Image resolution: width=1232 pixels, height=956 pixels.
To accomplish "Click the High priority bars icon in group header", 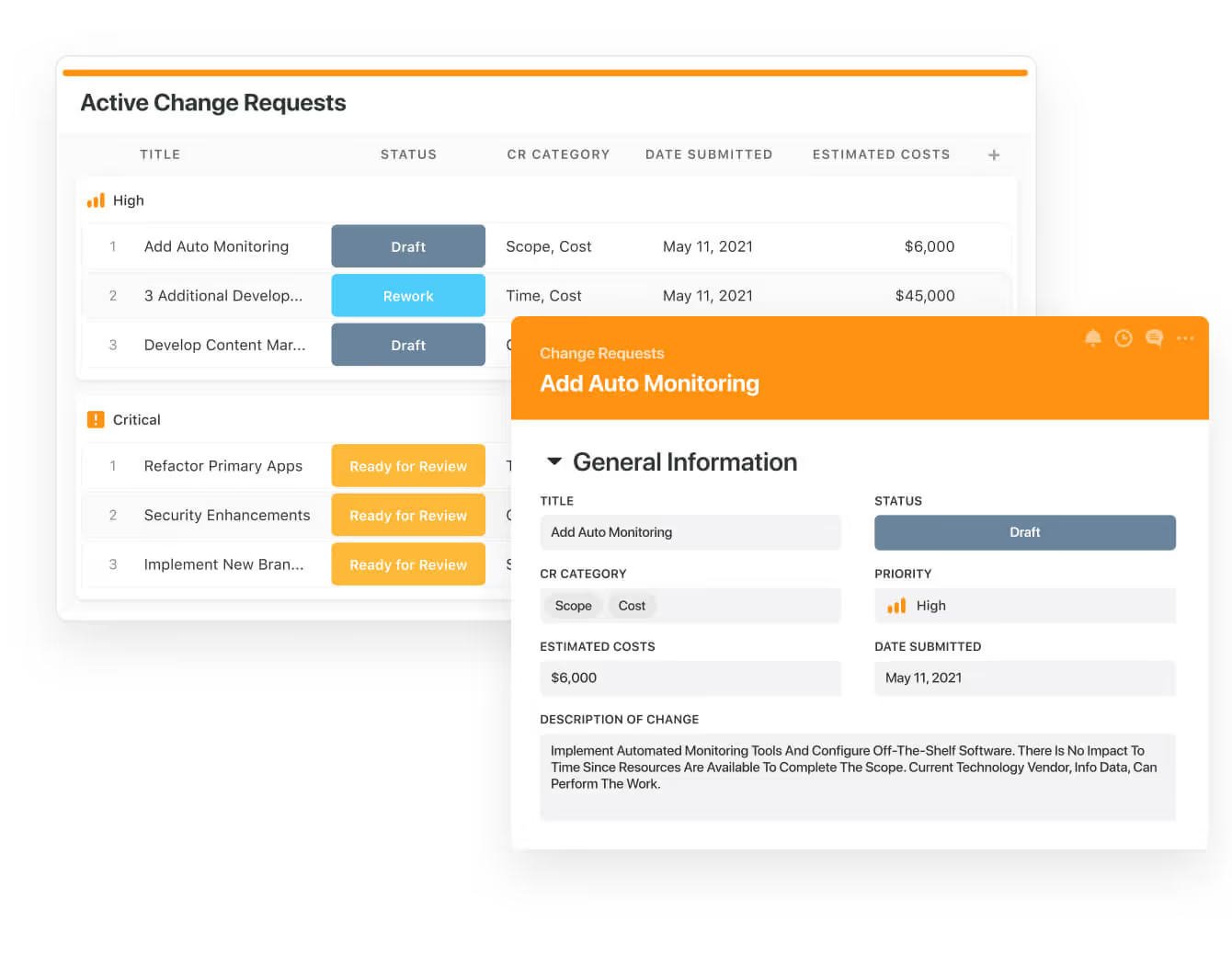I will pos(96,200).
